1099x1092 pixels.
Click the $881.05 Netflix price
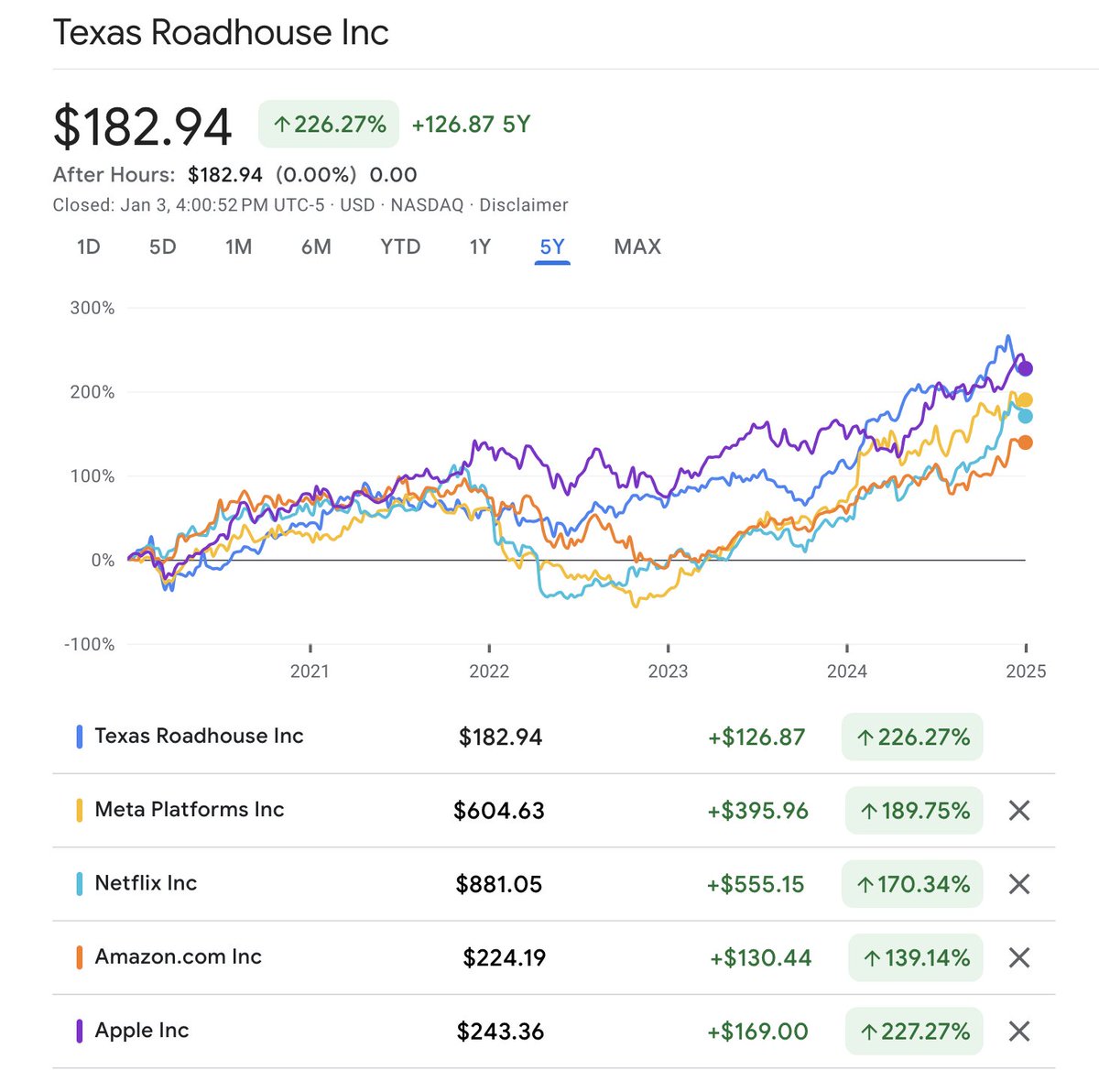pos(499,884)
